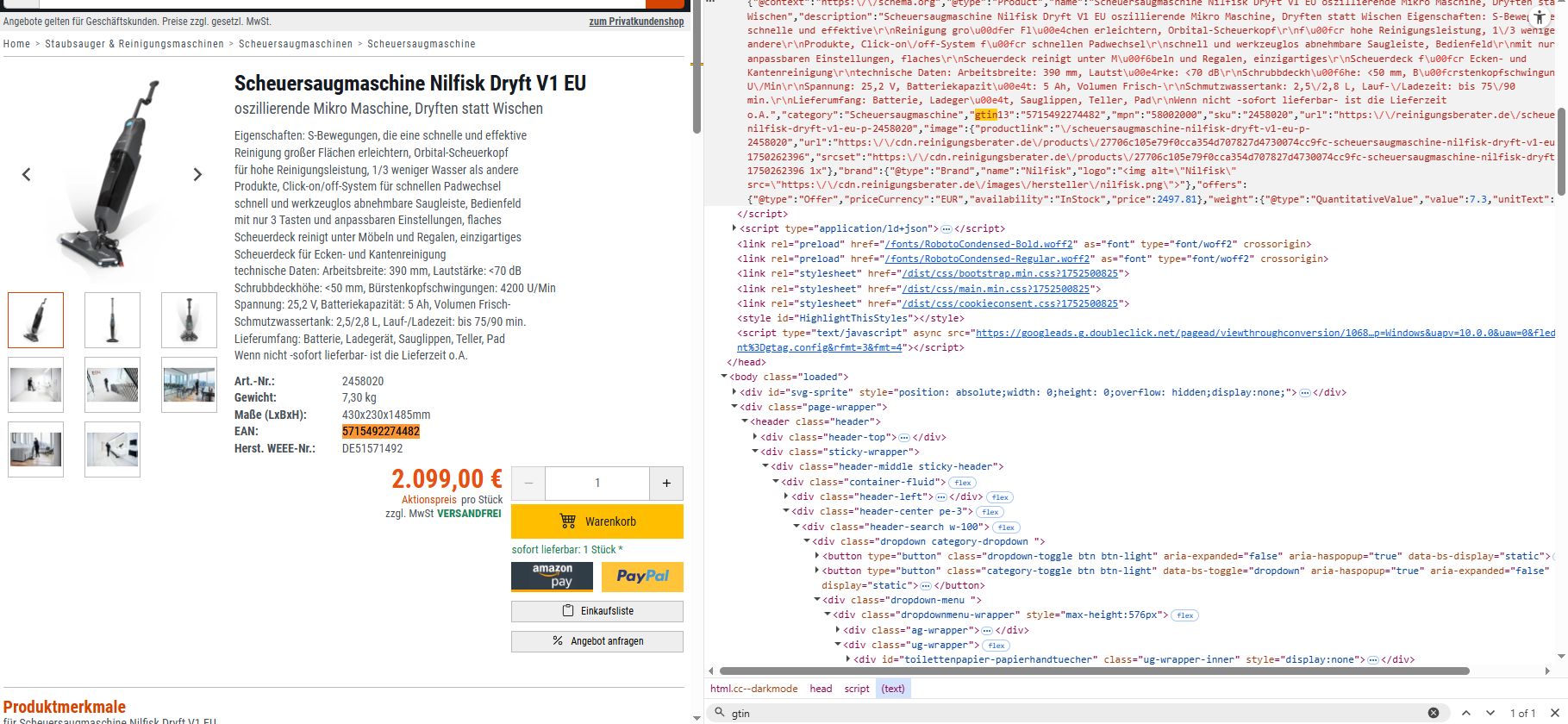Open Scheuersaugmaschinen breadcrumb
The height and width of the screenshot is (724, 1568).
pyautogui.click(x=296, y=44)
